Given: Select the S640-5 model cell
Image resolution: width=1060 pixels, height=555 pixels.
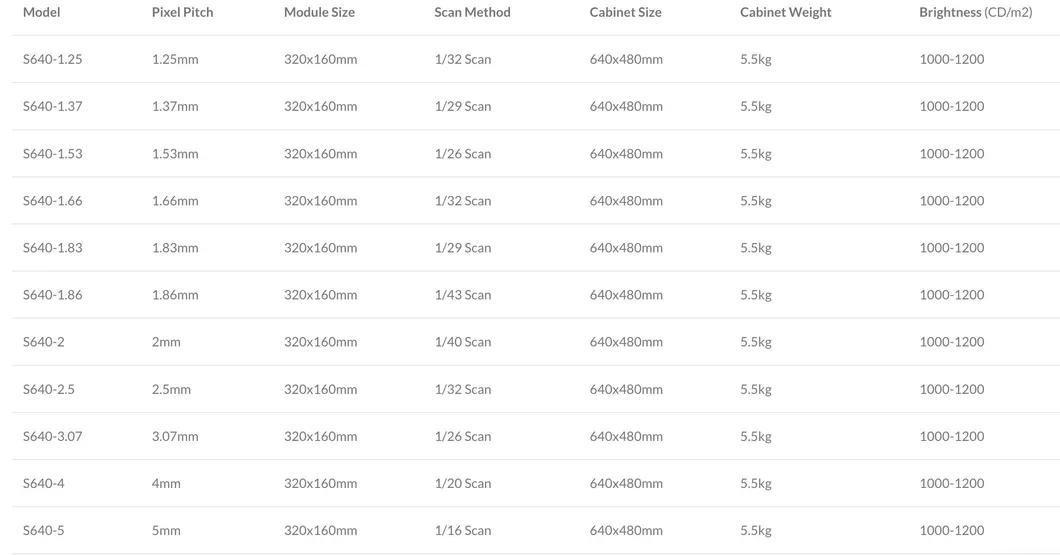Looking at the screenshot, I should coord(43,530).
